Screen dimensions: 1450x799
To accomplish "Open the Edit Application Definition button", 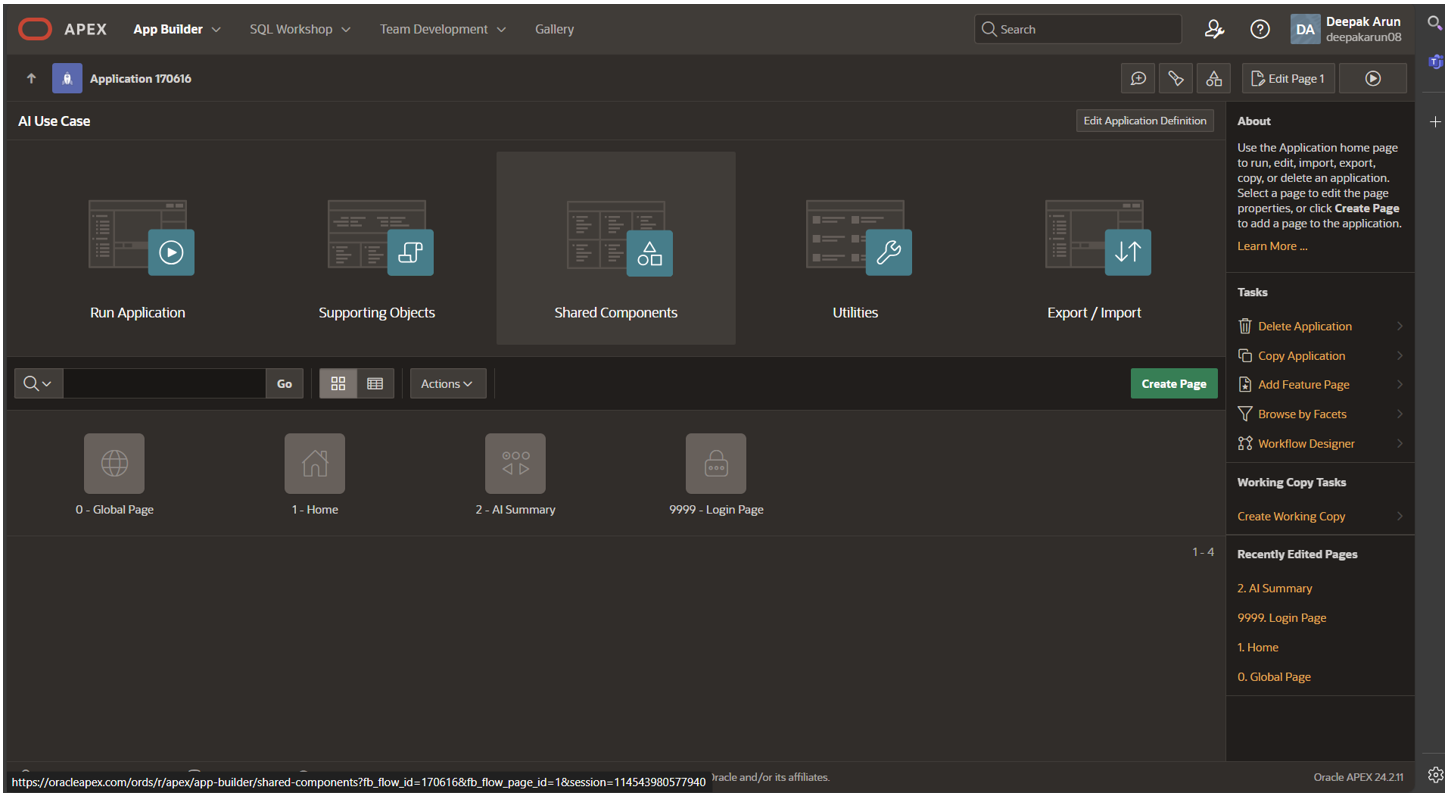I will [1144, 120].
